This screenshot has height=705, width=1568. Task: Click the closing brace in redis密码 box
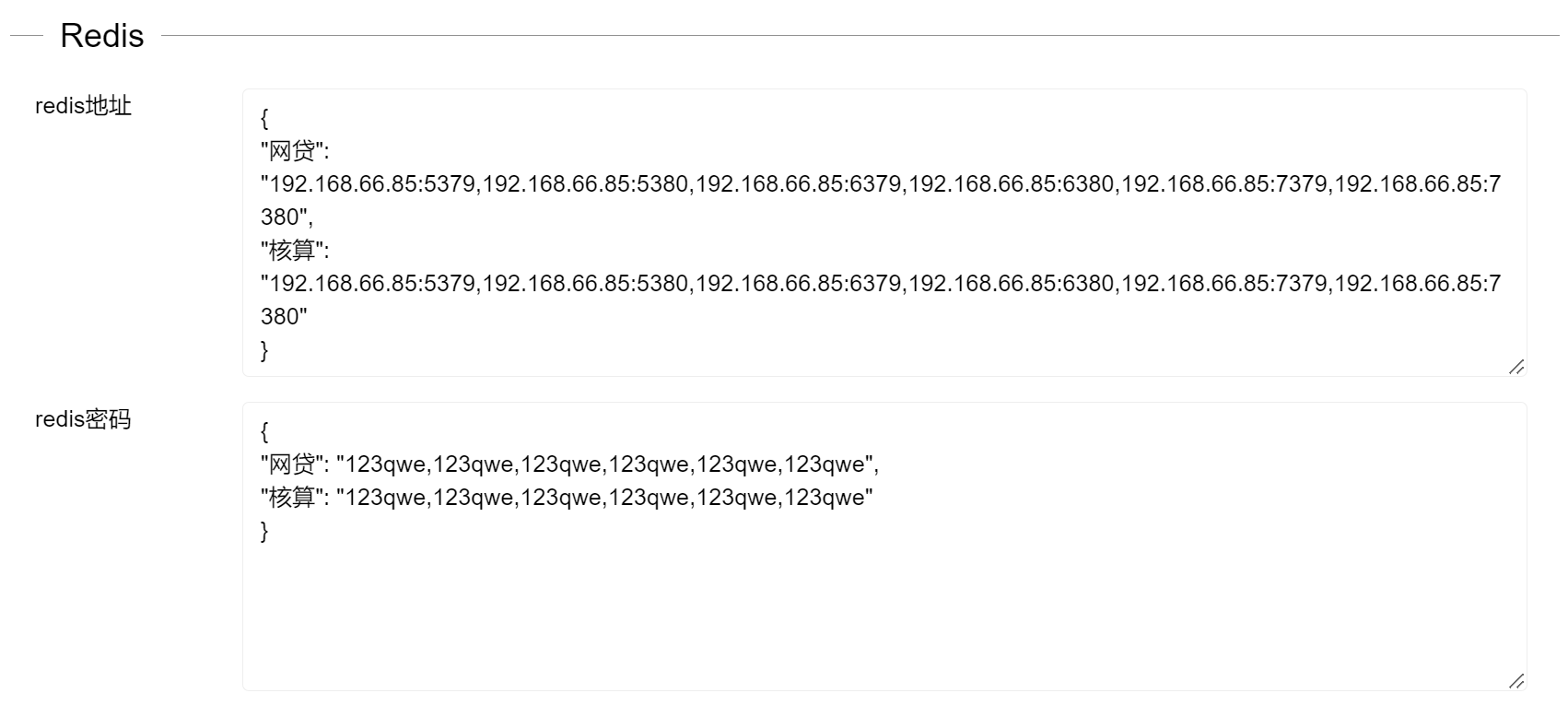(264, 531)
